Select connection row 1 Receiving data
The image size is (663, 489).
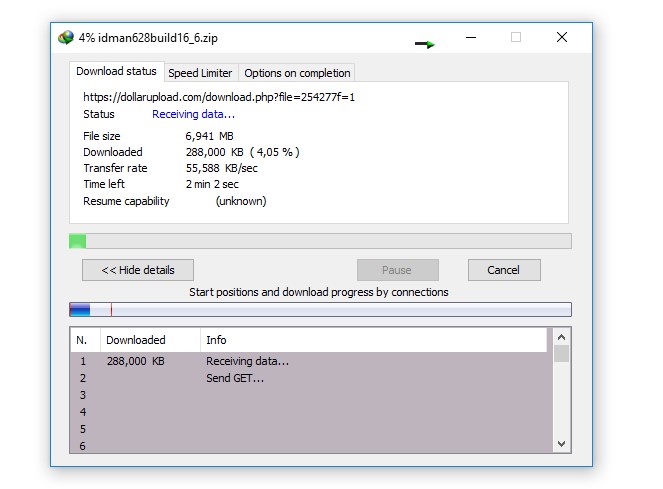point(311,361)
